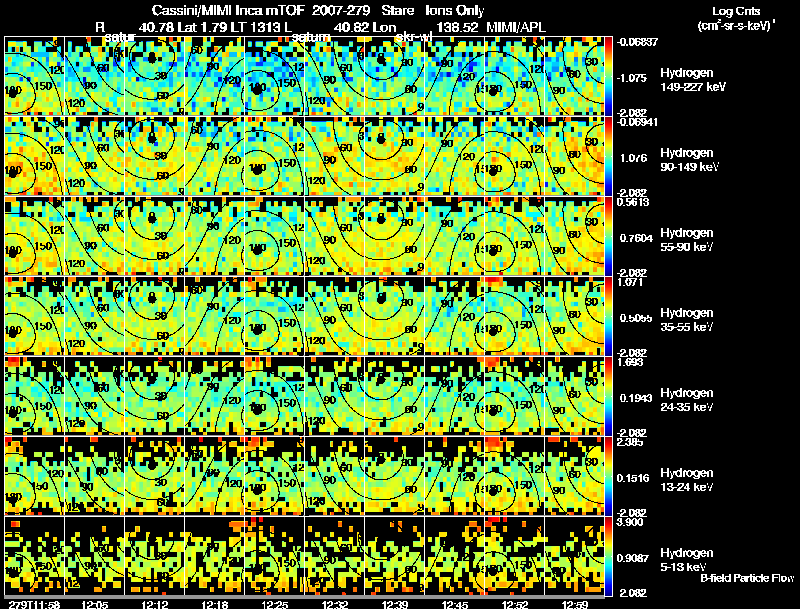Click the '12:18' time label
This screenshot has width=800, height=609.
pos(215,604)
